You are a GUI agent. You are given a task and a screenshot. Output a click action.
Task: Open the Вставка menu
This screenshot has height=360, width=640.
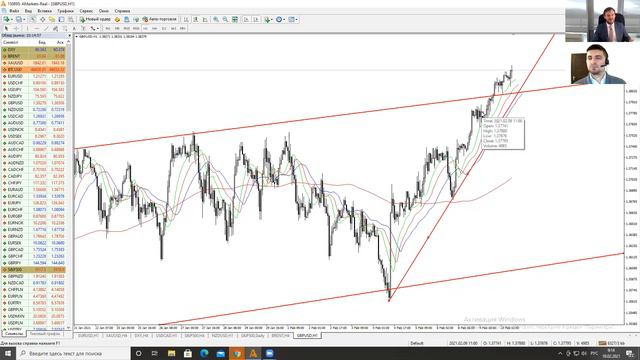[44, 11]
